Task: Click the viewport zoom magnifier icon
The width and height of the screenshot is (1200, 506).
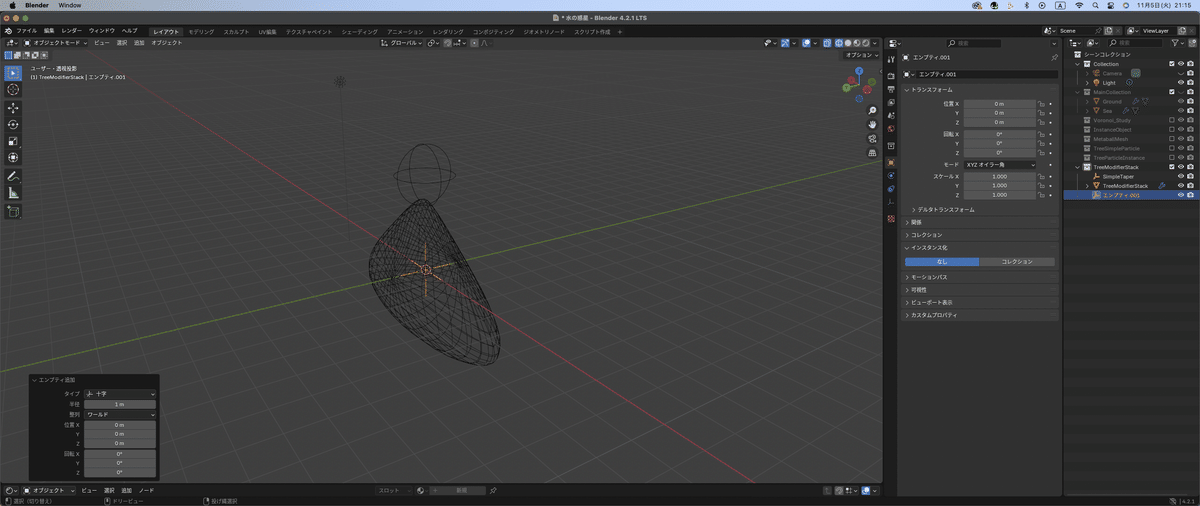Action: click(x=873, y=111)
